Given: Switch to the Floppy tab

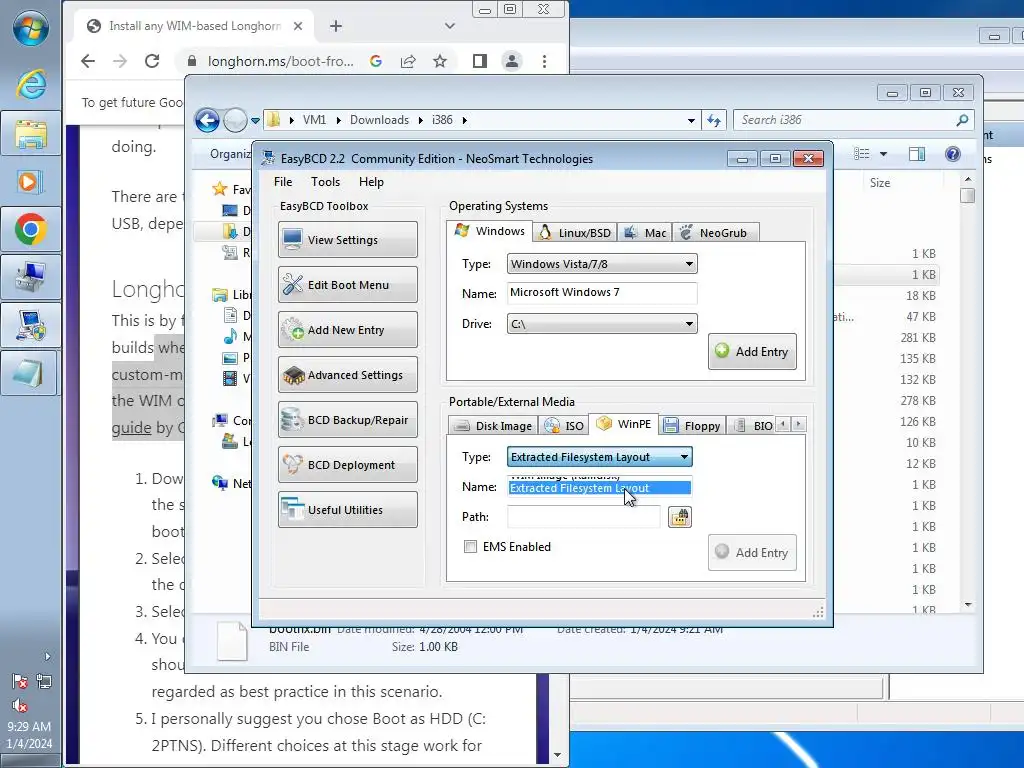Looking at the screenshot, I should pos(692,425).
